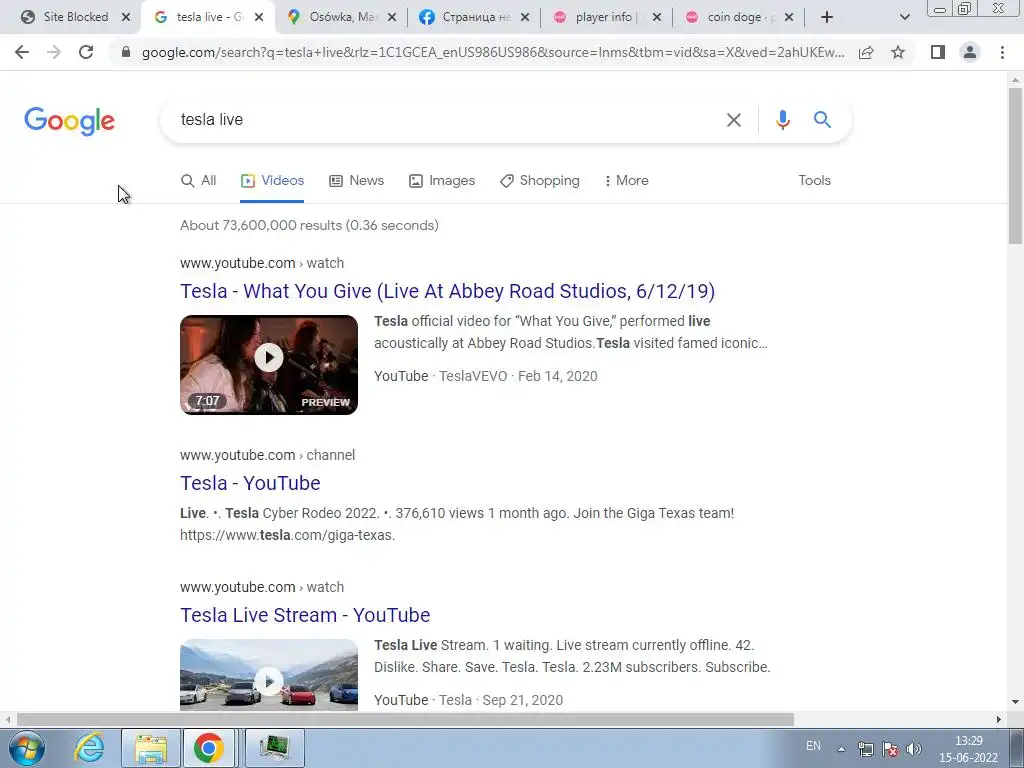Click the browser address bar URL
This screenshot has width=1024, height=768.
pos(493,53)
